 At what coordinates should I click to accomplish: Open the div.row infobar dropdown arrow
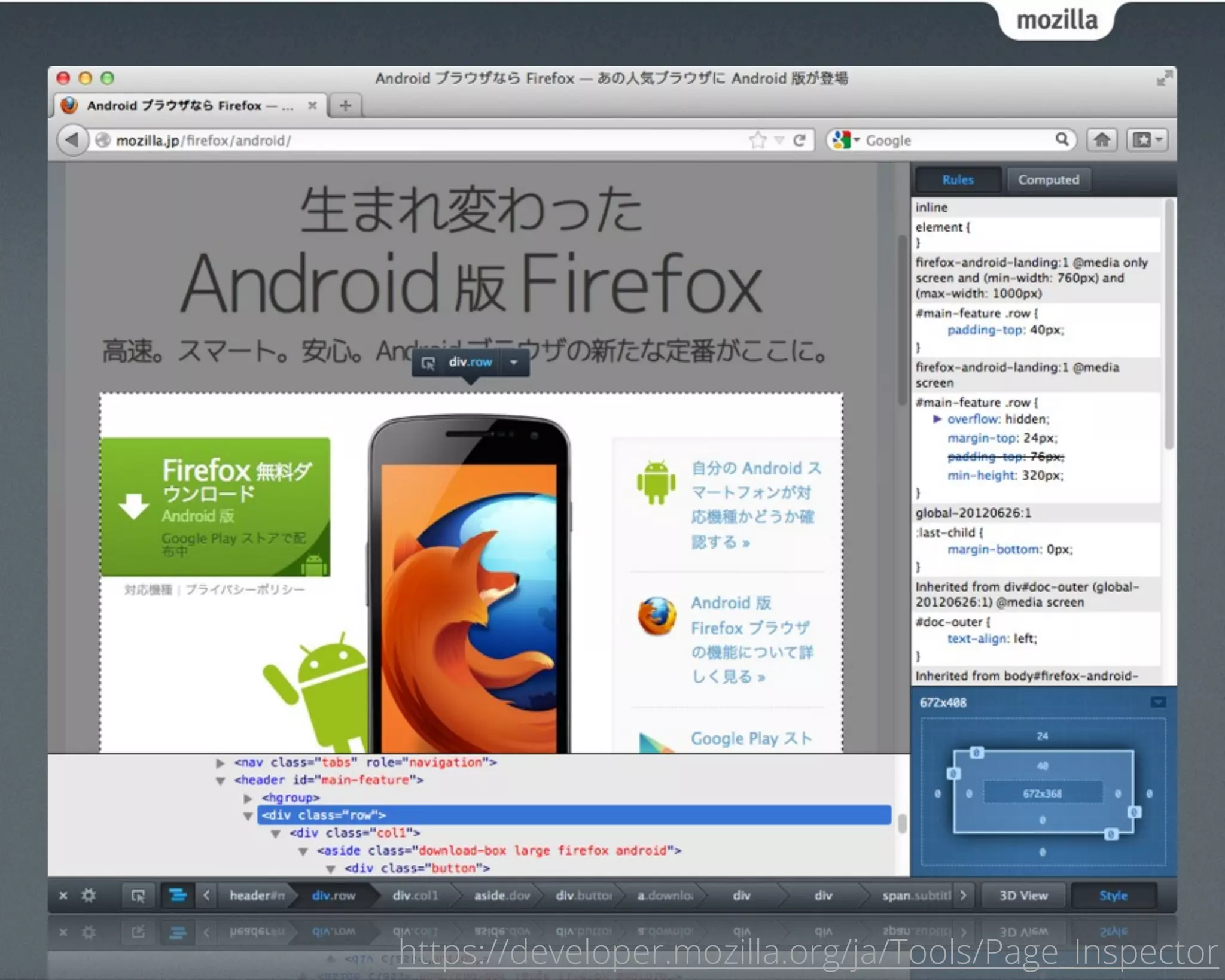coord(513,362)
